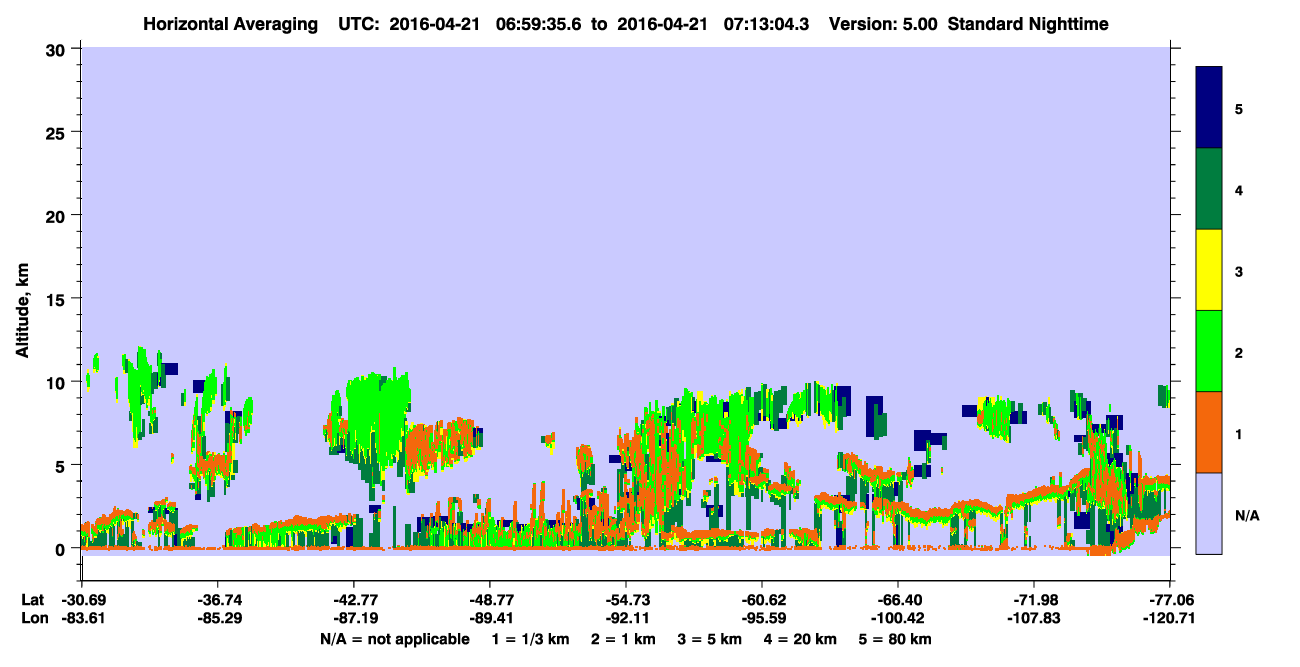Click longitude value -92.11
The width and height of the screenshot is (1300, 667).
[626, 618]
